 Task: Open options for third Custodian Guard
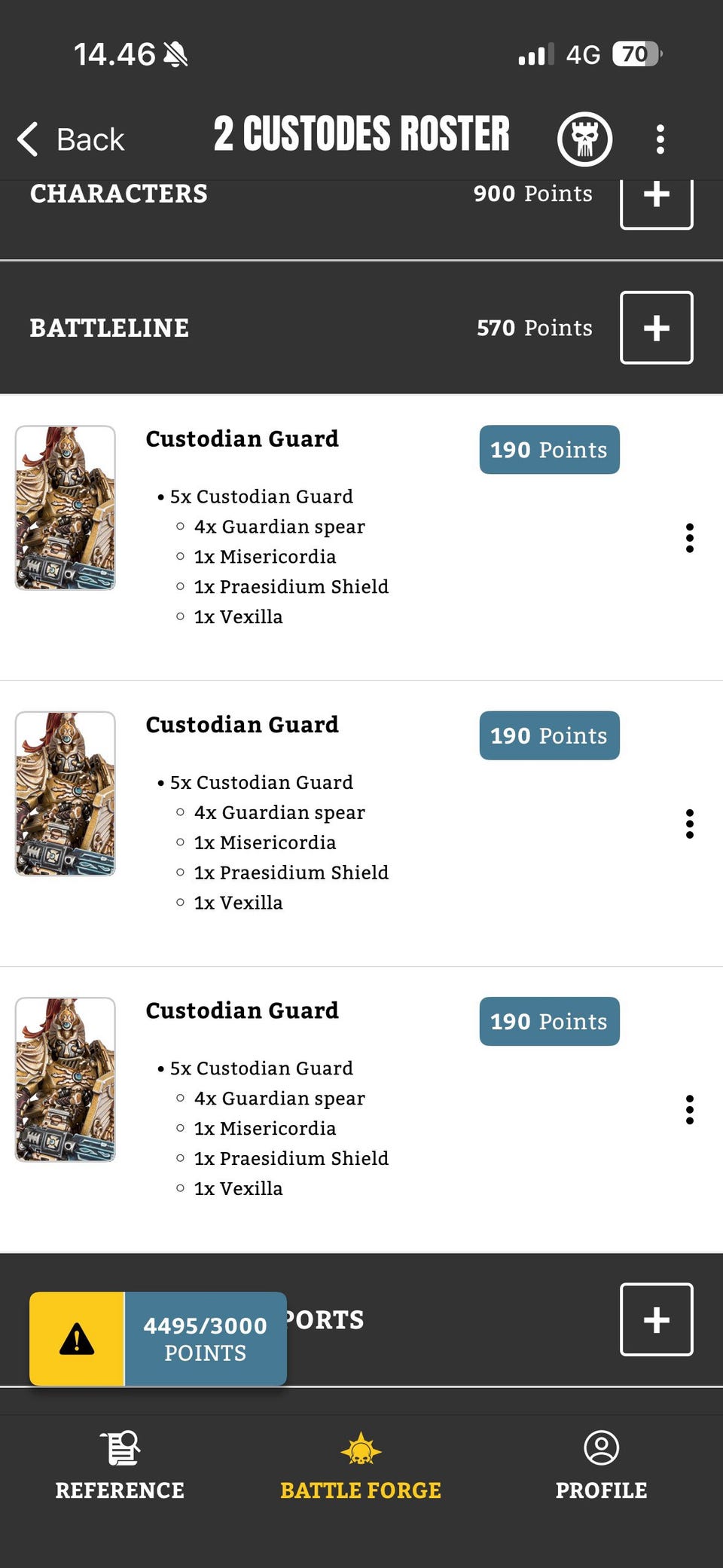pyautogui.click(x=689, y=1110)
